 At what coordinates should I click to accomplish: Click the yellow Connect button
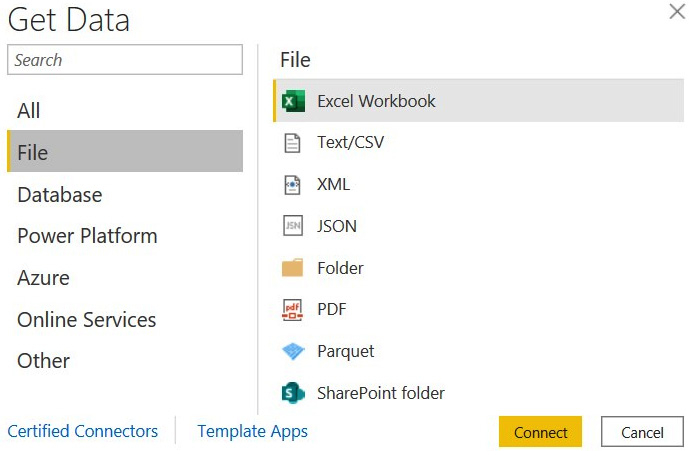(x=540, y=432)
